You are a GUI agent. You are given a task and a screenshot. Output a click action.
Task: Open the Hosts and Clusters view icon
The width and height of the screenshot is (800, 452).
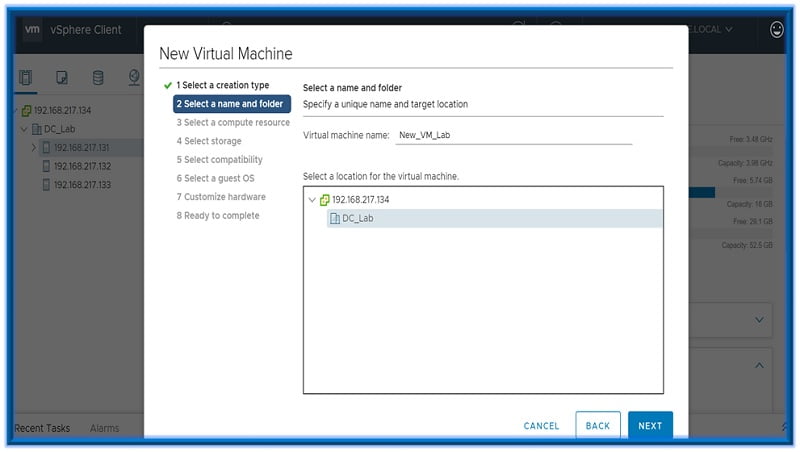(27, 78)
